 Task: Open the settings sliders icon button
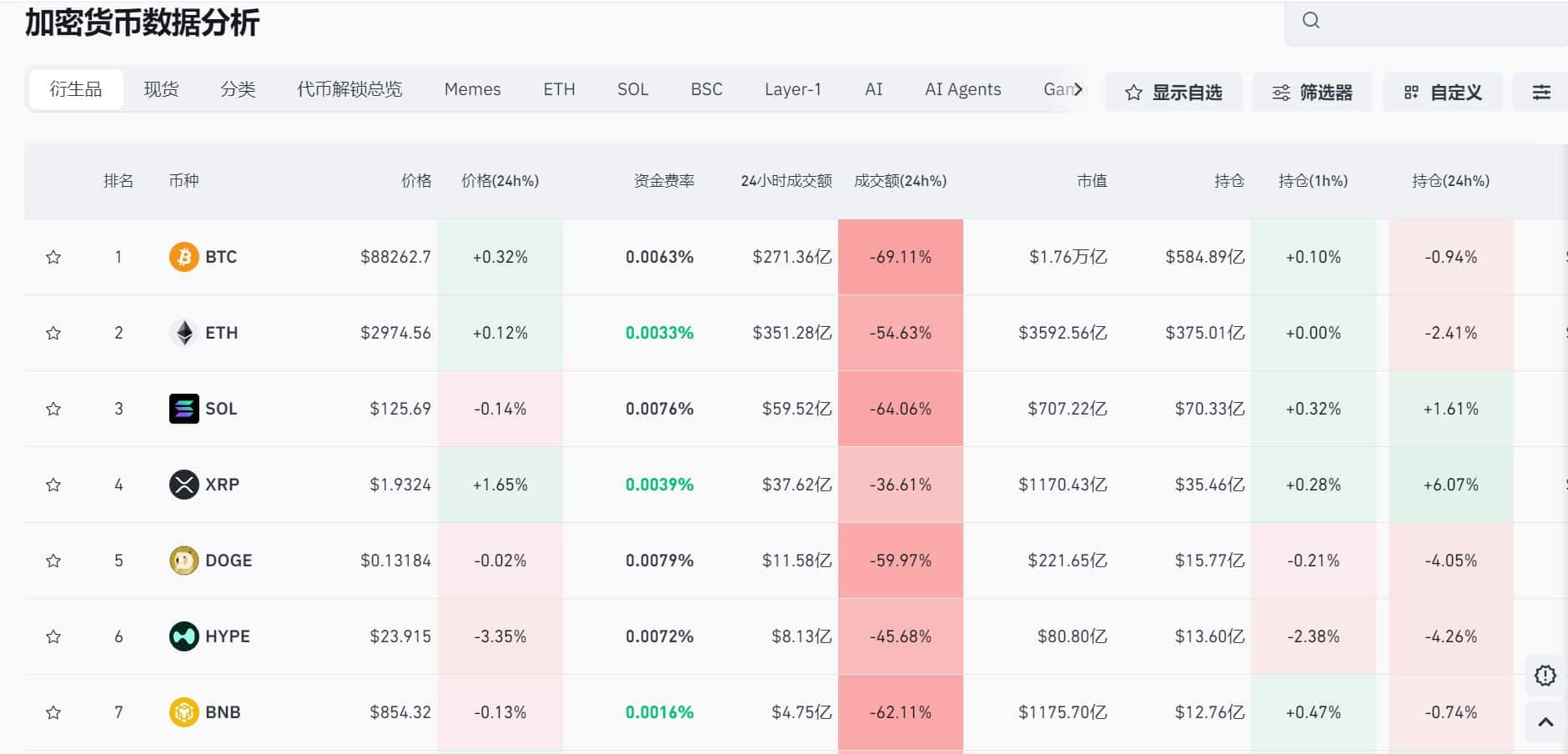tap(1541, 93)
